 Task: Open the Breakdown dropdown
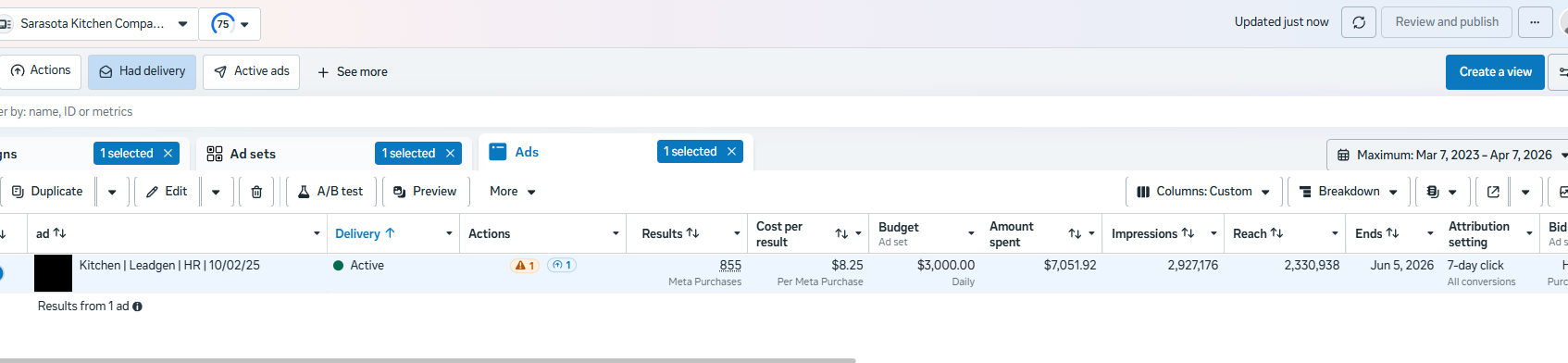(x=1349, y=192)
